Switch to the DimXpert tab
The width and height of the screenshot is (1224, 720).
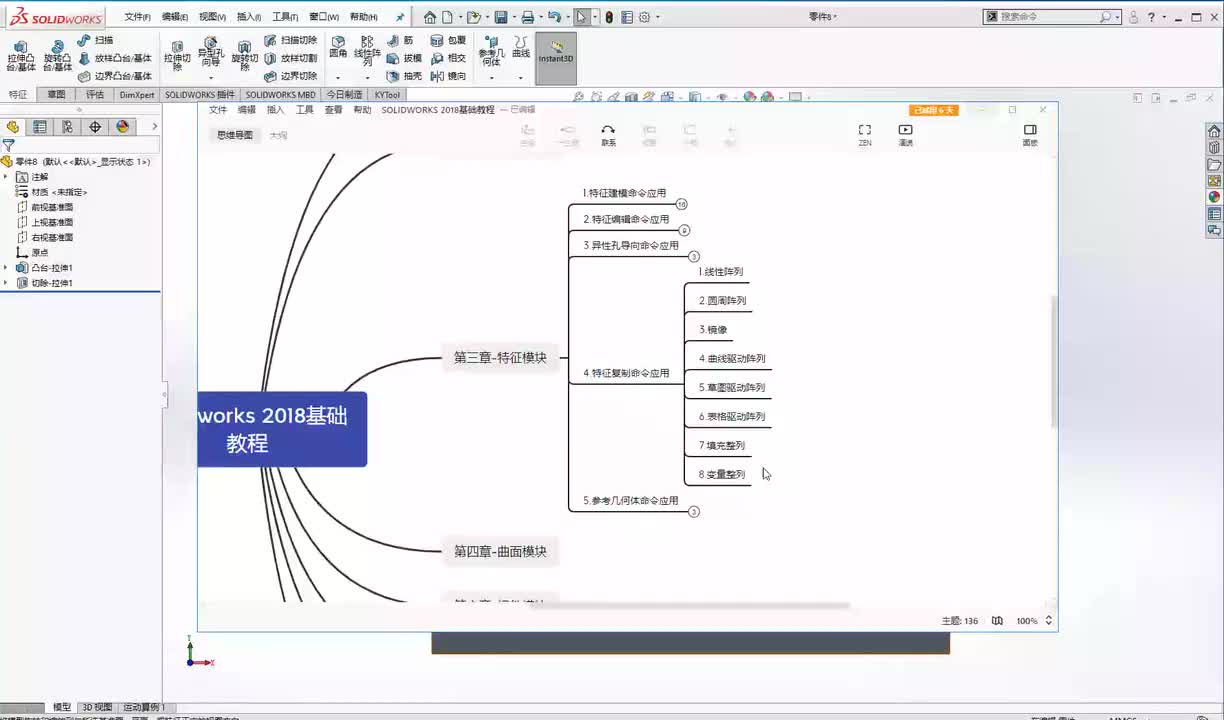click(137, 95)
